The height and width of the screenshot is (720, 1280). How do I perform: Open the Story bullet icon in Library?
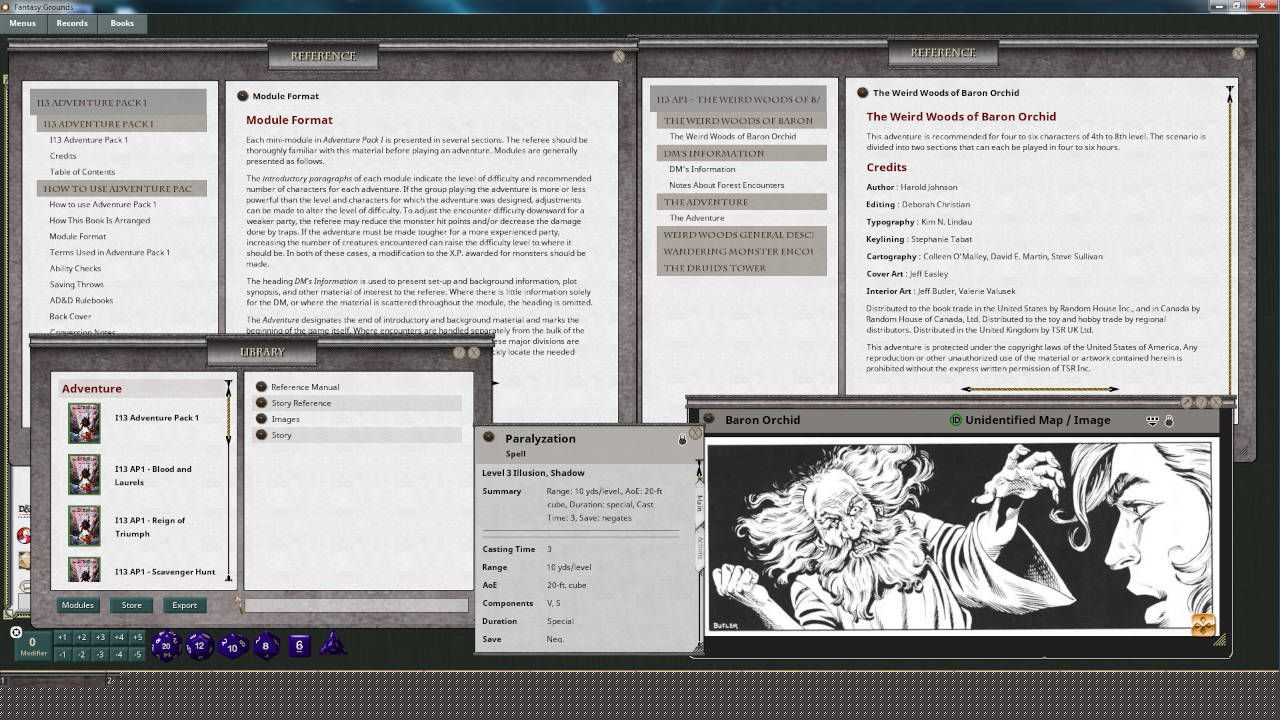261,435
